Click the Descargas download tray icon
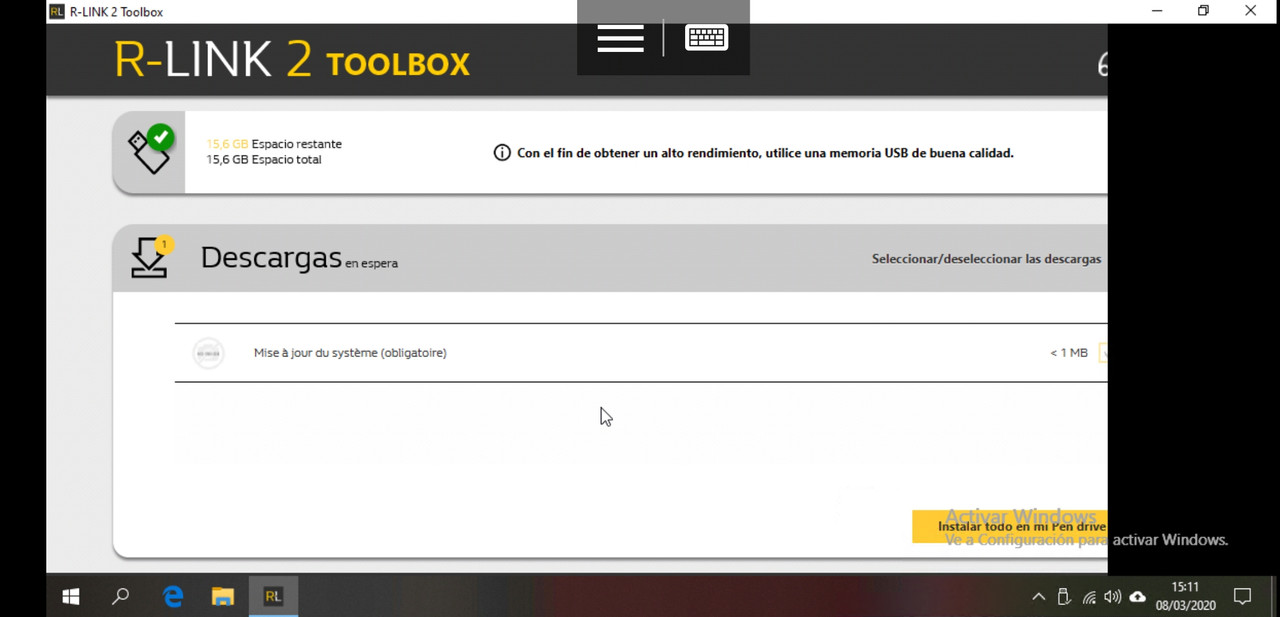Image resolution: width=1280 pixels, height=617 pixels. coord(151,257)
